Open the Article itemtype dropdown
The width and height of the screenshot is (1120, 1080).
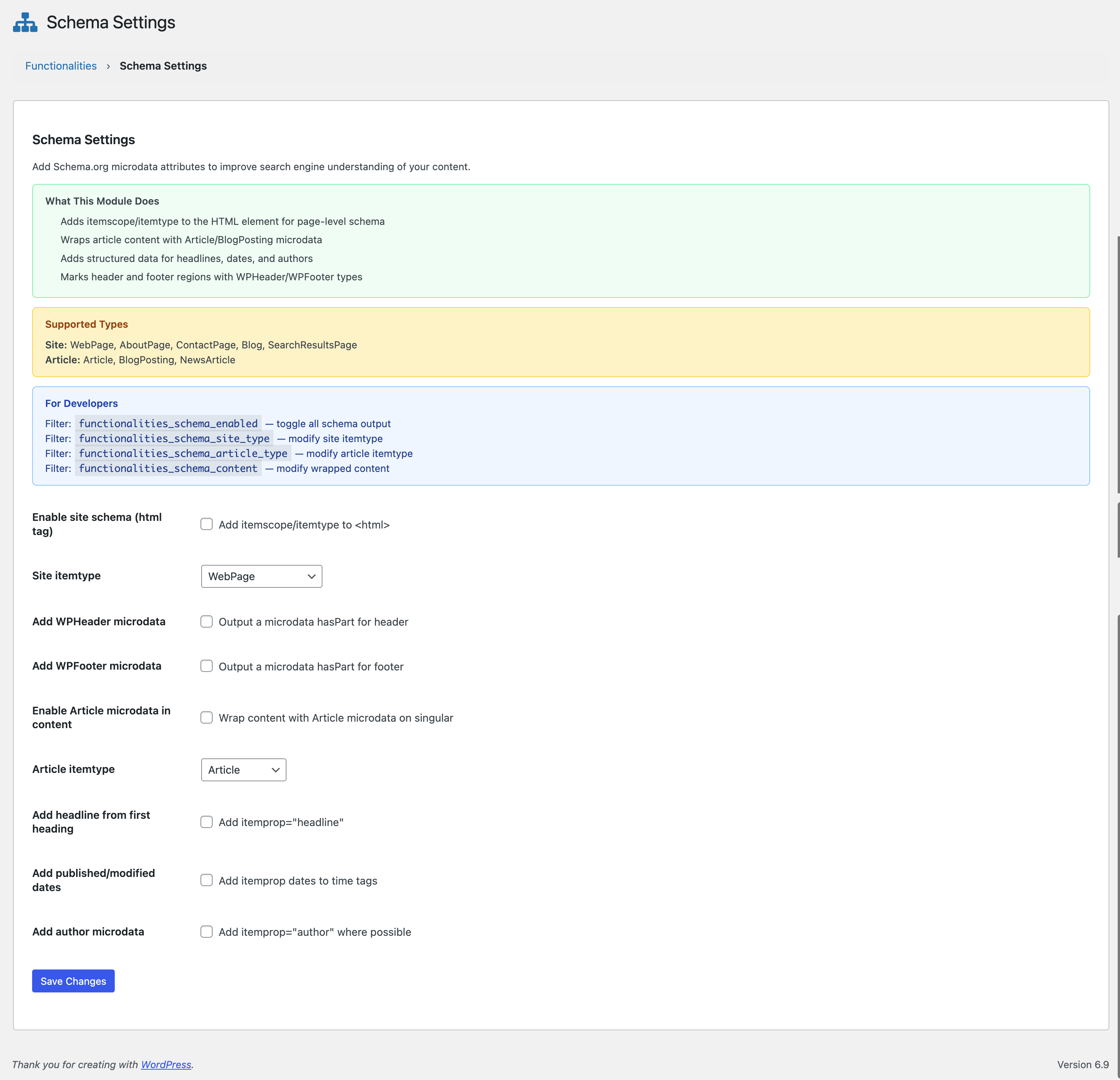point(243,770)
